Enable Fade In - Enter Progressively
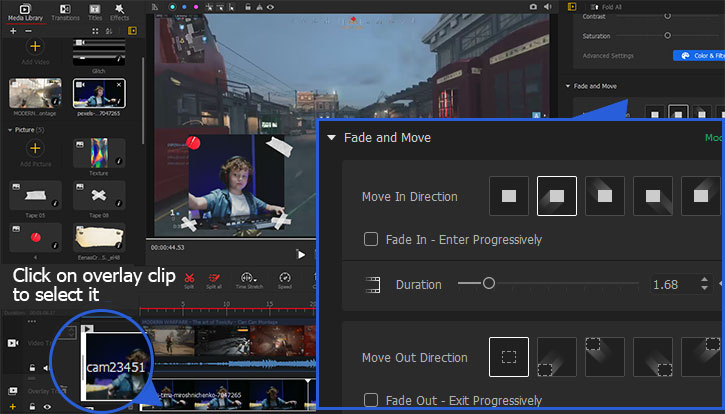Image resolution: width=725 pixels, height=414 pixels. [370, 240]
